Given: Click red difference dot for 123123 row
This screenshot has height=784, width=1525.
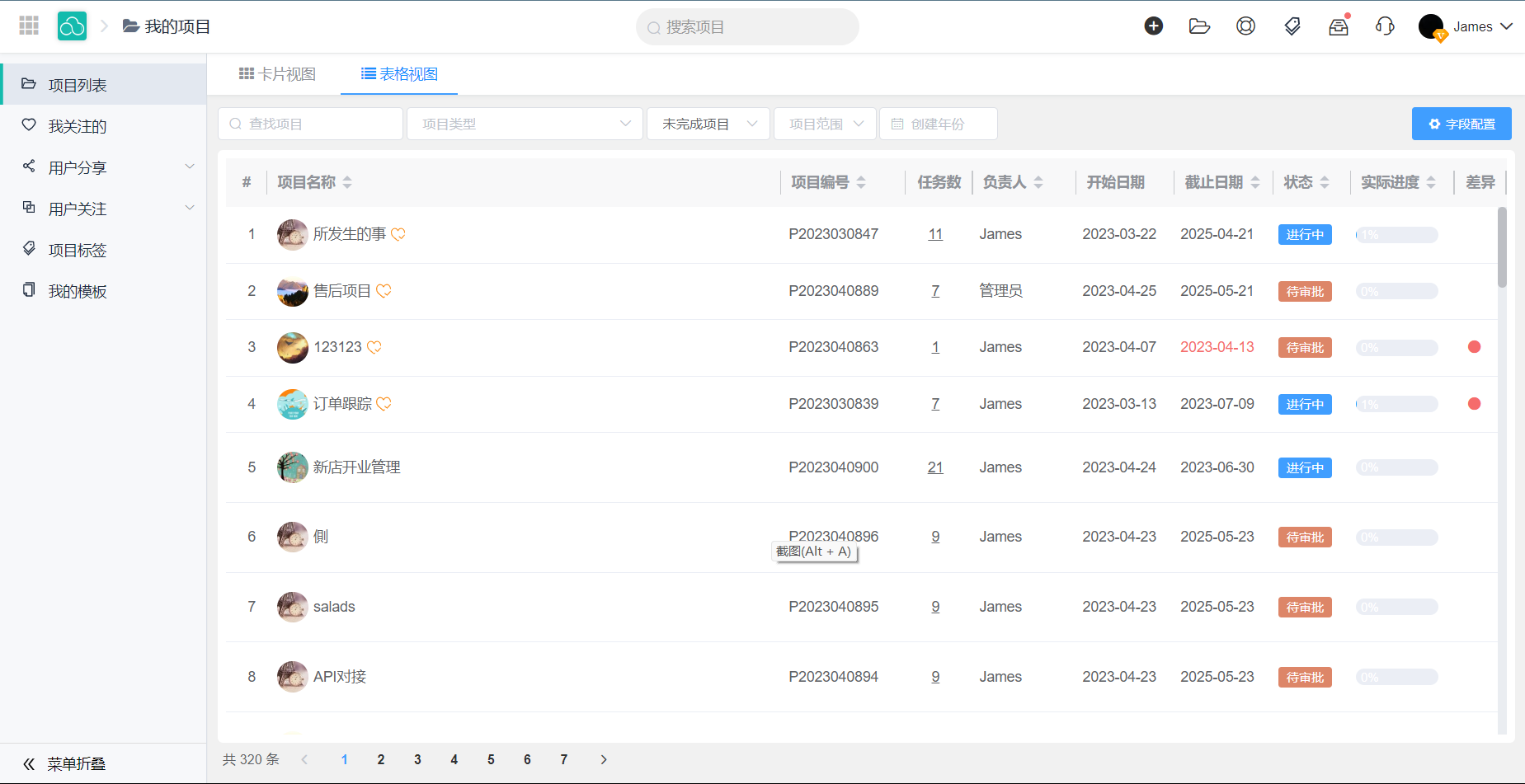Looking at the screenshot, I should 1475,347.
